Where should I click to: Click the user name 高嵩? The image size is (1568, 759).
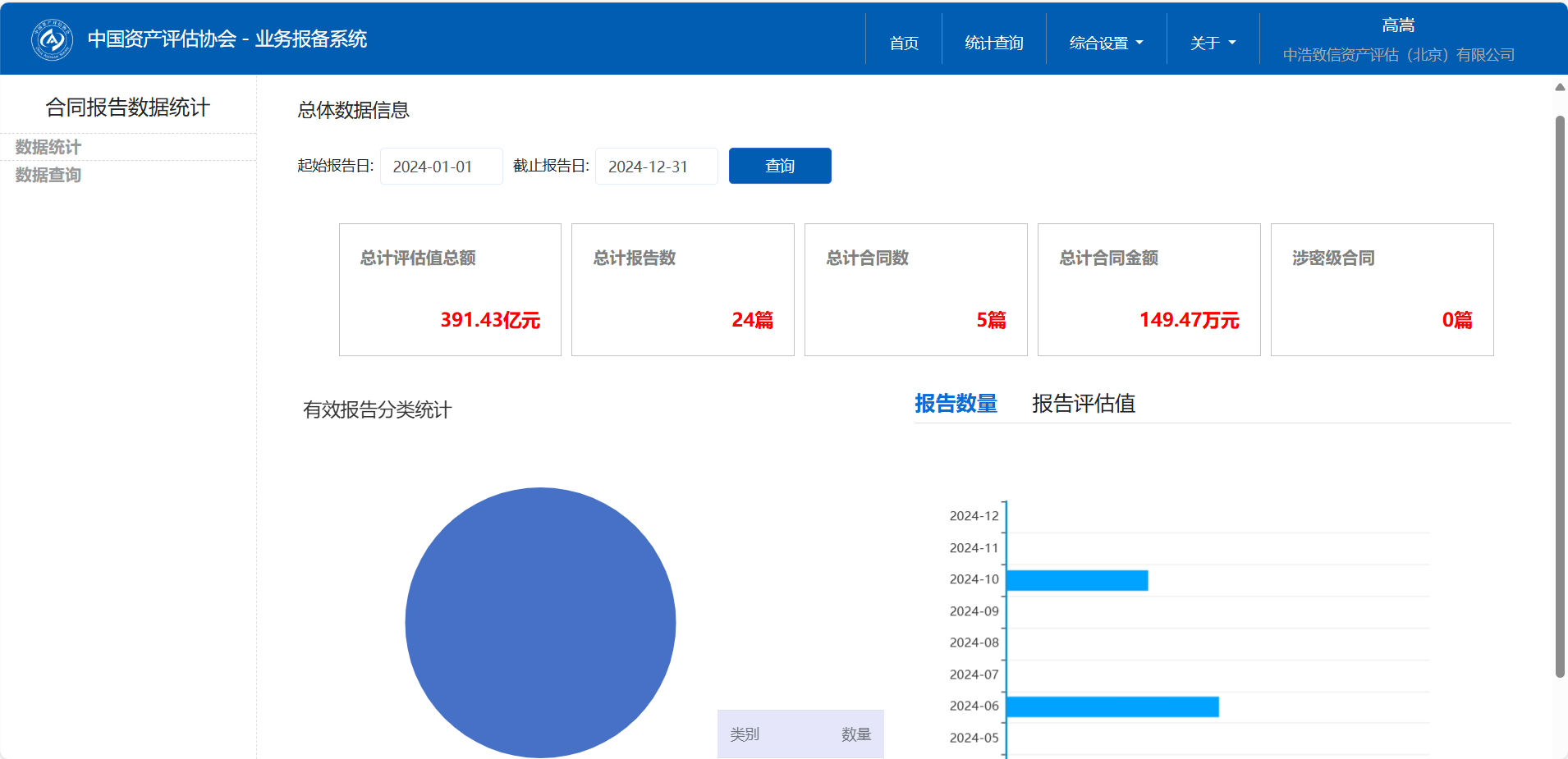click(1397, 25)
